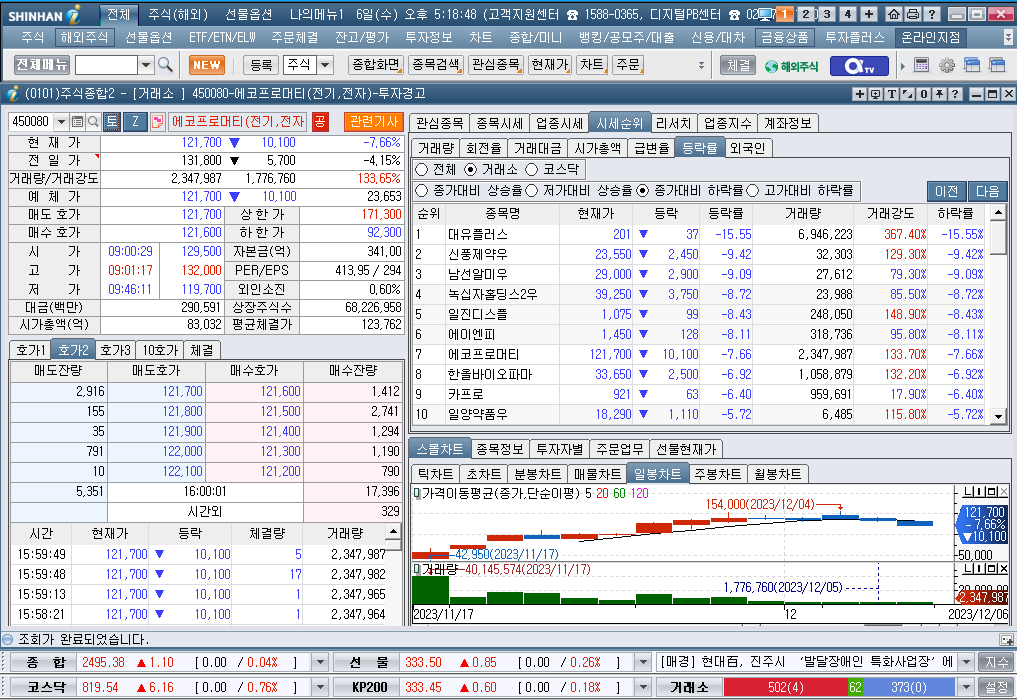The height and width of the screenshot is (700, 1017).
Task: Click the 해외주식 globe logo in toolbar
Action: [x=791, y=66]
